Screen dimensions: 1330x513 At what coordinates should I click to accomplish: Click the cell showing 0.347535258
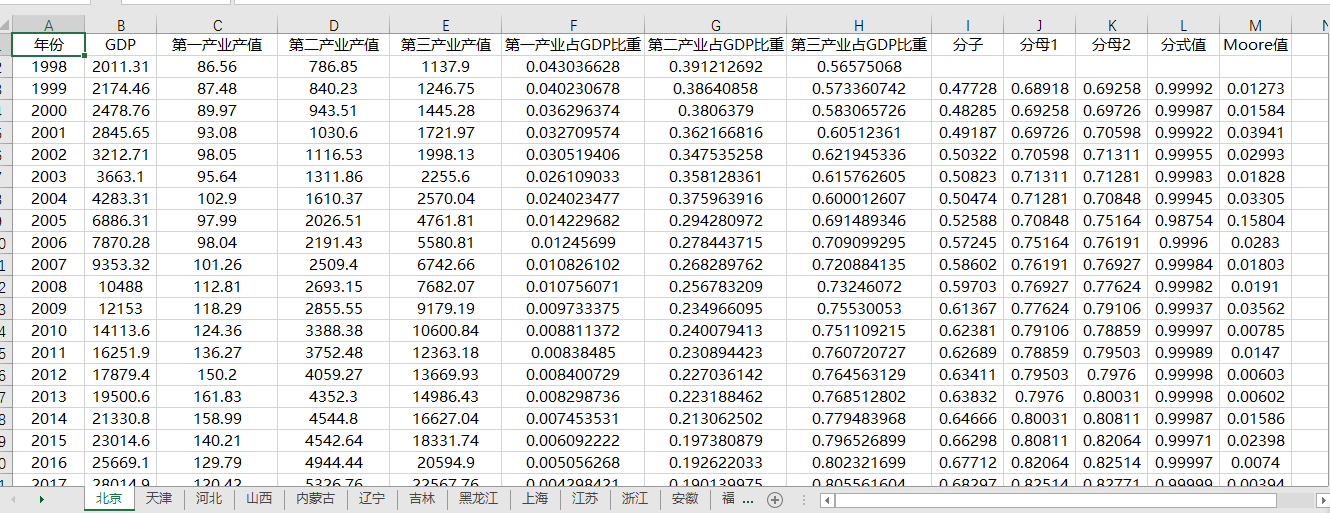point(716,154)
